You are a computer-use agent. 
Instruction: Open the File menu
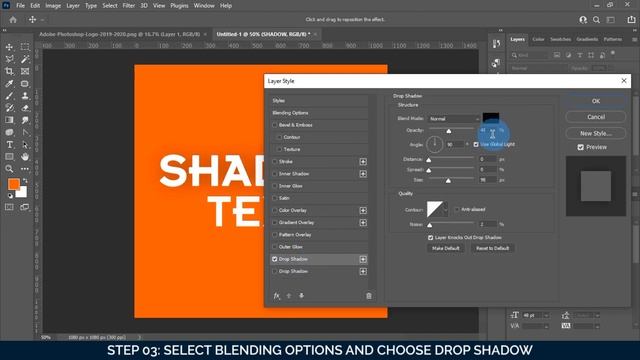click(20, 6)
